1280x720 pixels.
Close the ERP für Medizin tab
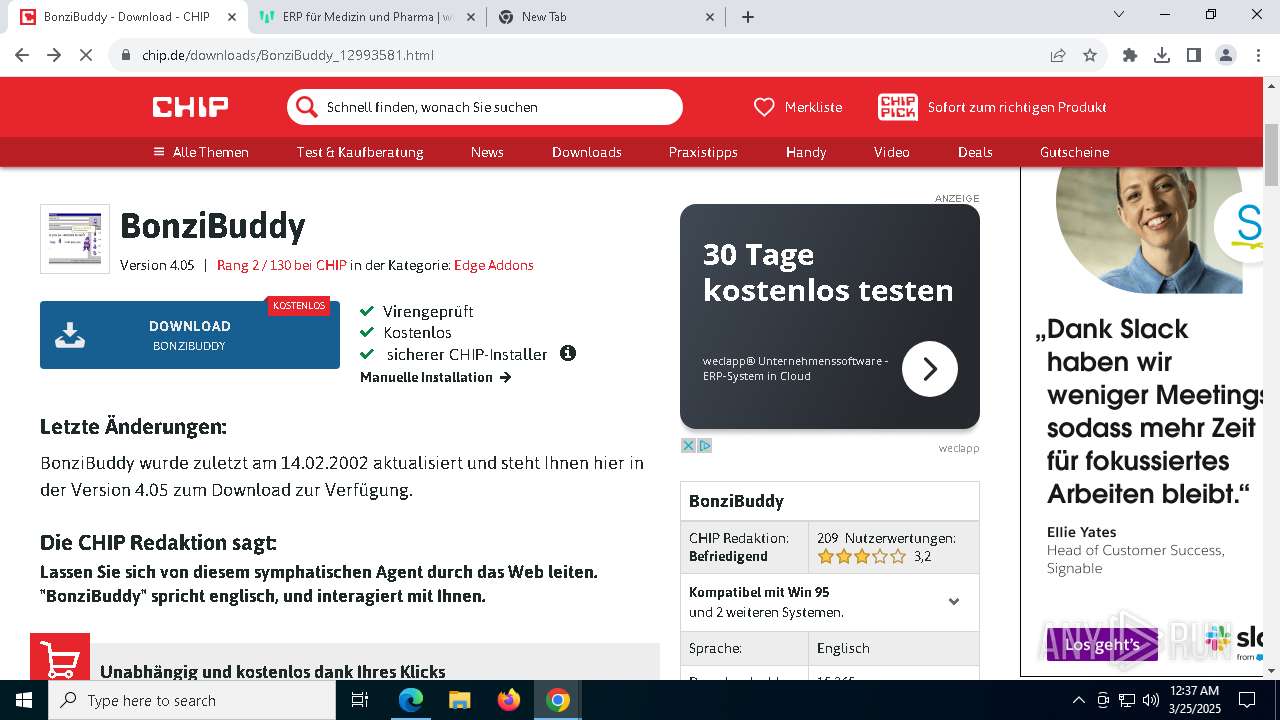(x=471, y=17)
